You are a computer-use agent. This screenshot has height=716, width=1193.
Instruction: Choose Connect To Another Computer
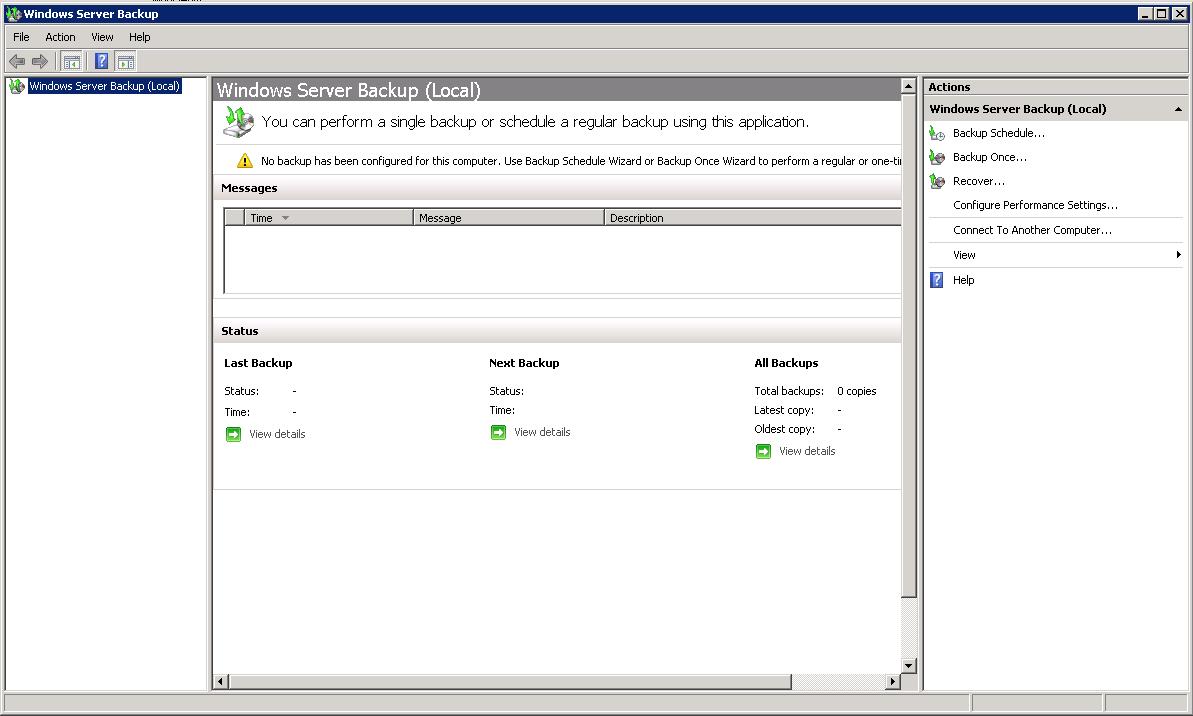pyautogui.click(x=1032, y=230)
